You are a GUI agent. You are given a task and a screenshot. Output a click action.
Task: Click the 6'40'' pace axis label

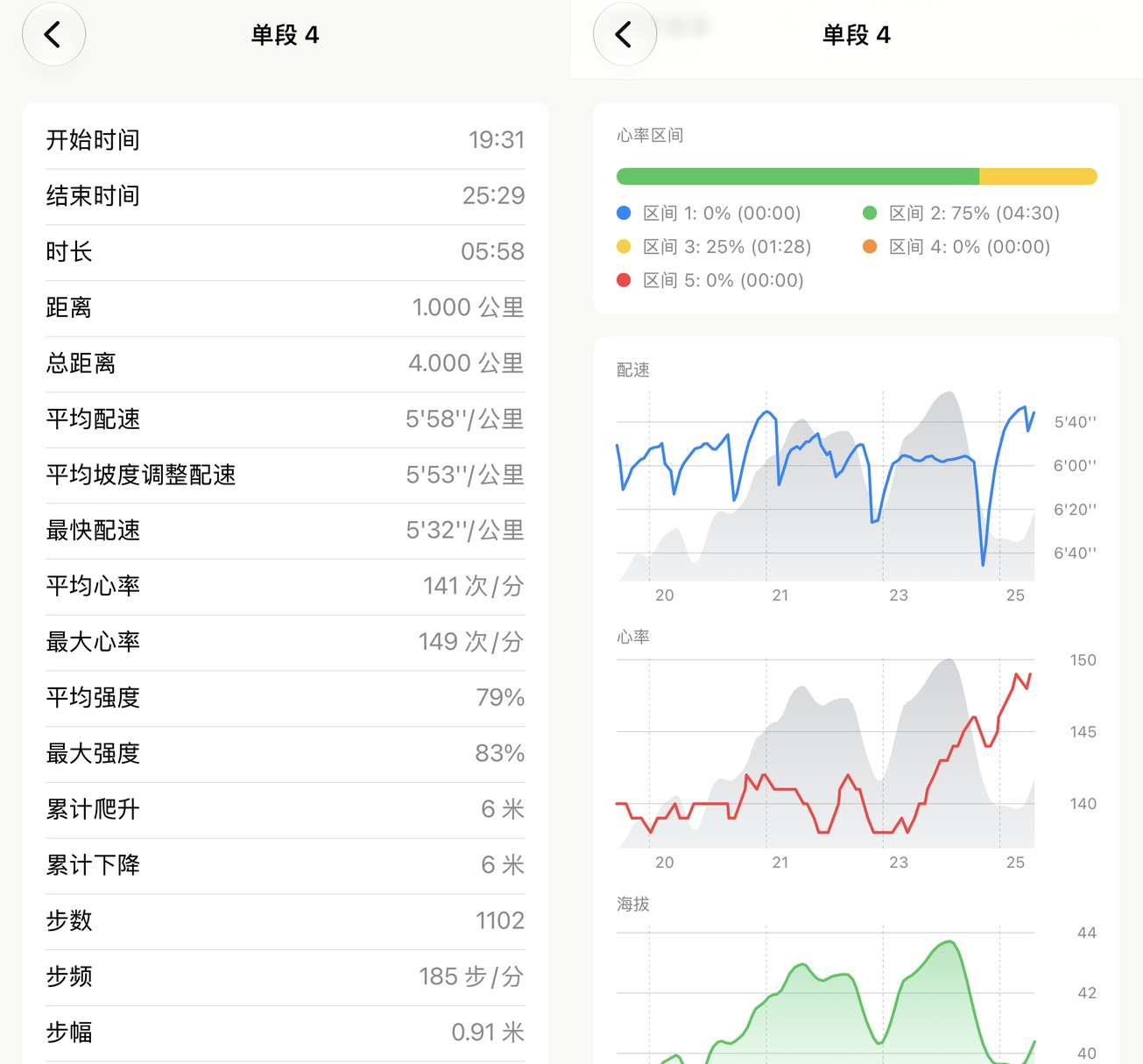[1076, 553]
